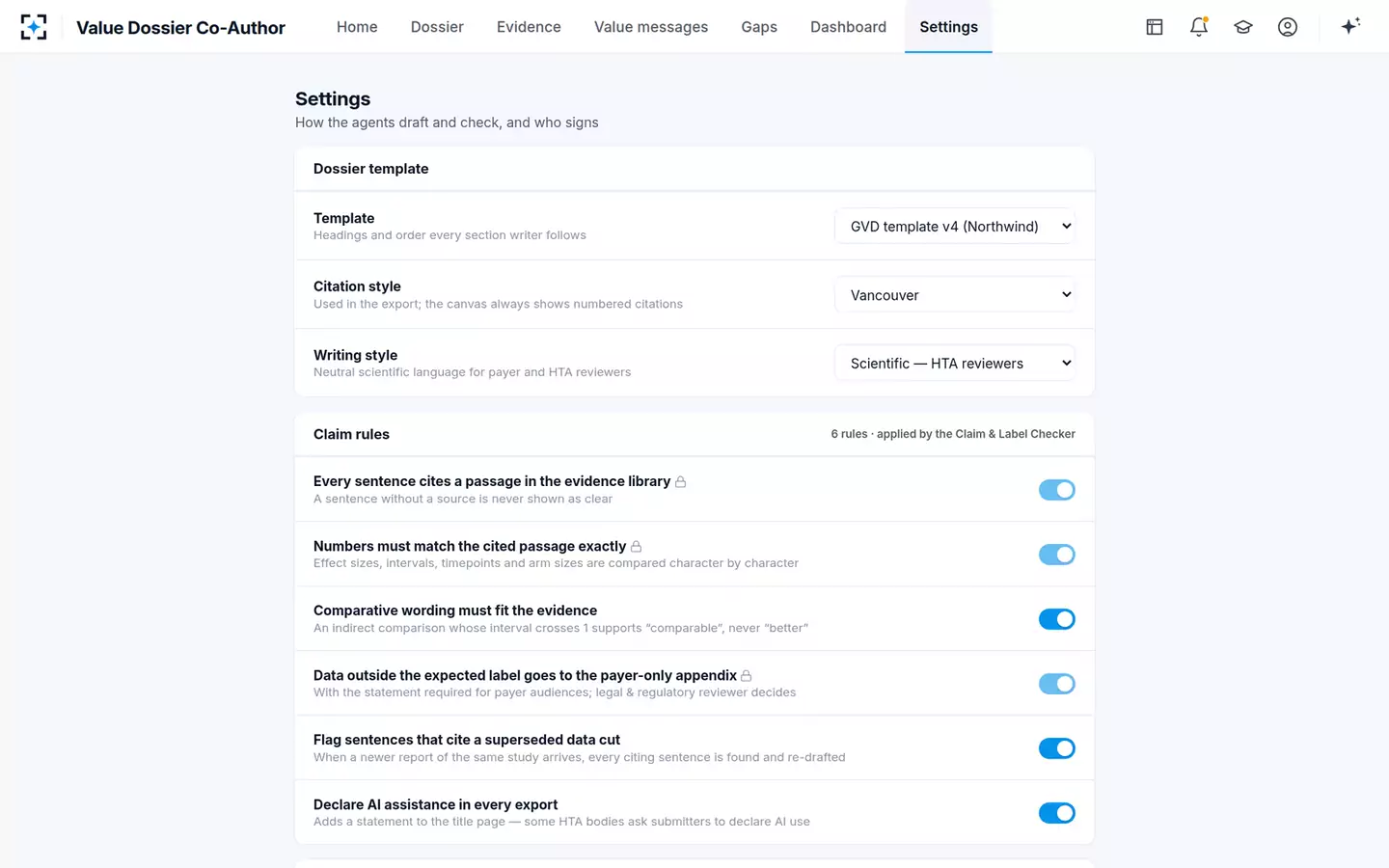Expand the Vancouver citation style dropdown
The image size is (1389, 868).
pos(955,295)
